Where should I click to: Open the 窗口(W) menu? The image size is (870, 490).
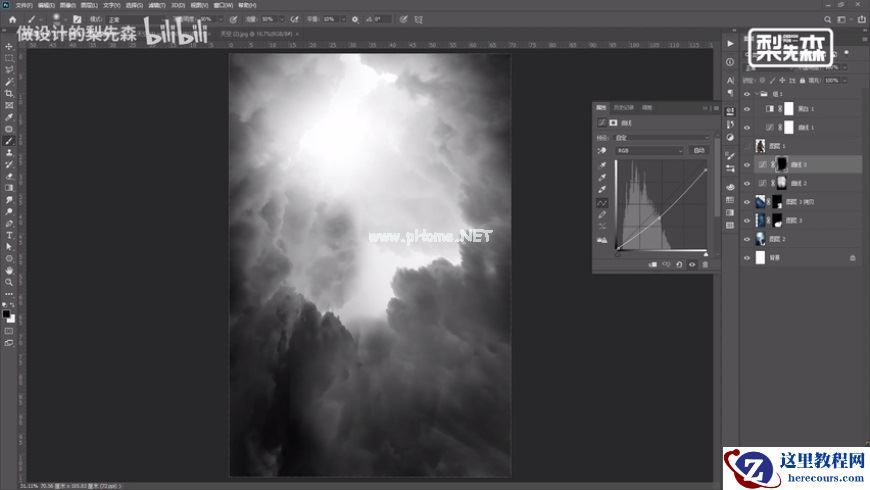pos(223,5)
